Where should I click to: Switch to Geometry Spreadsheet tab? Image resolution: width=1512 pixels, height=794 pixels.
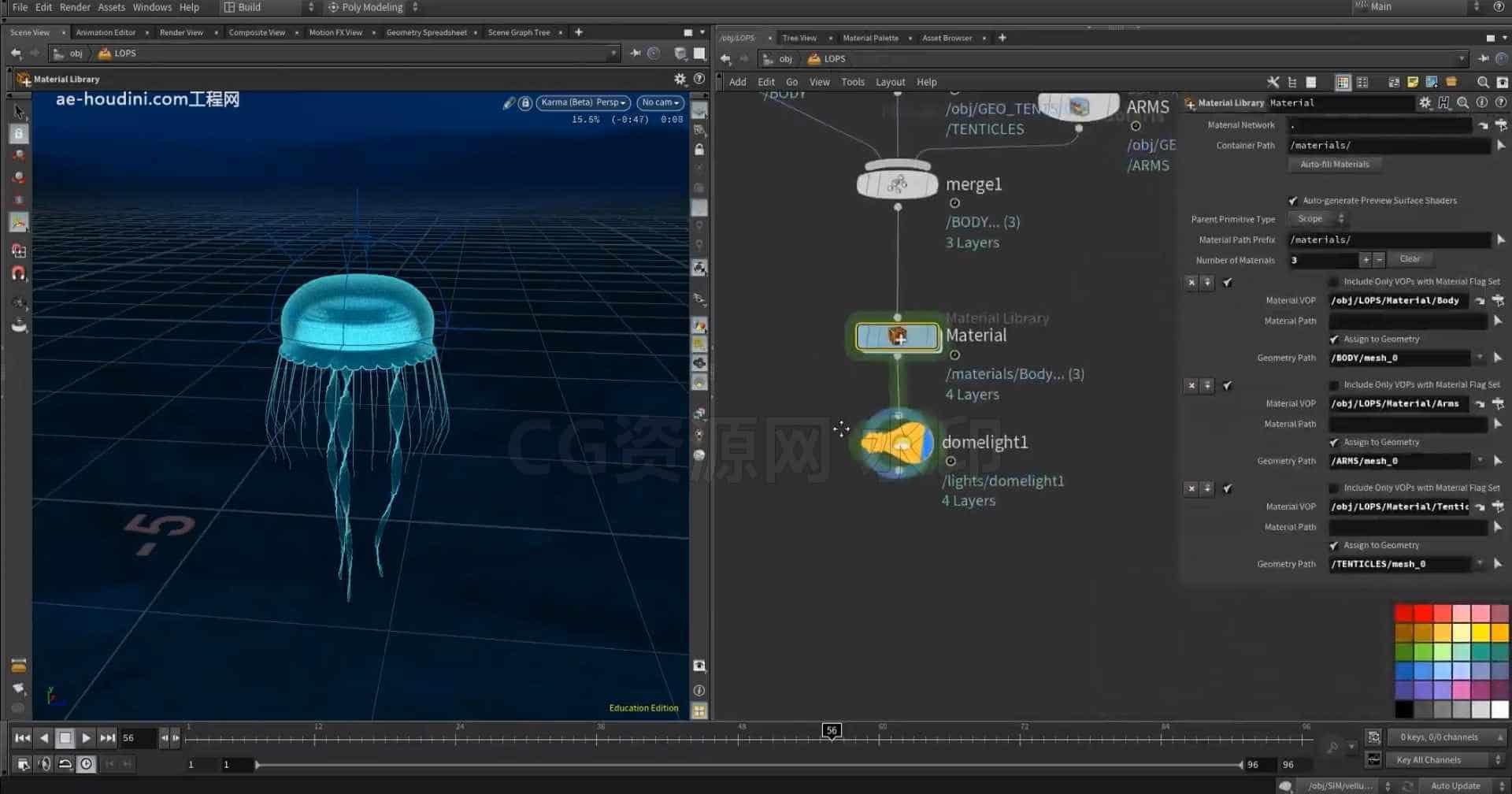426,32
